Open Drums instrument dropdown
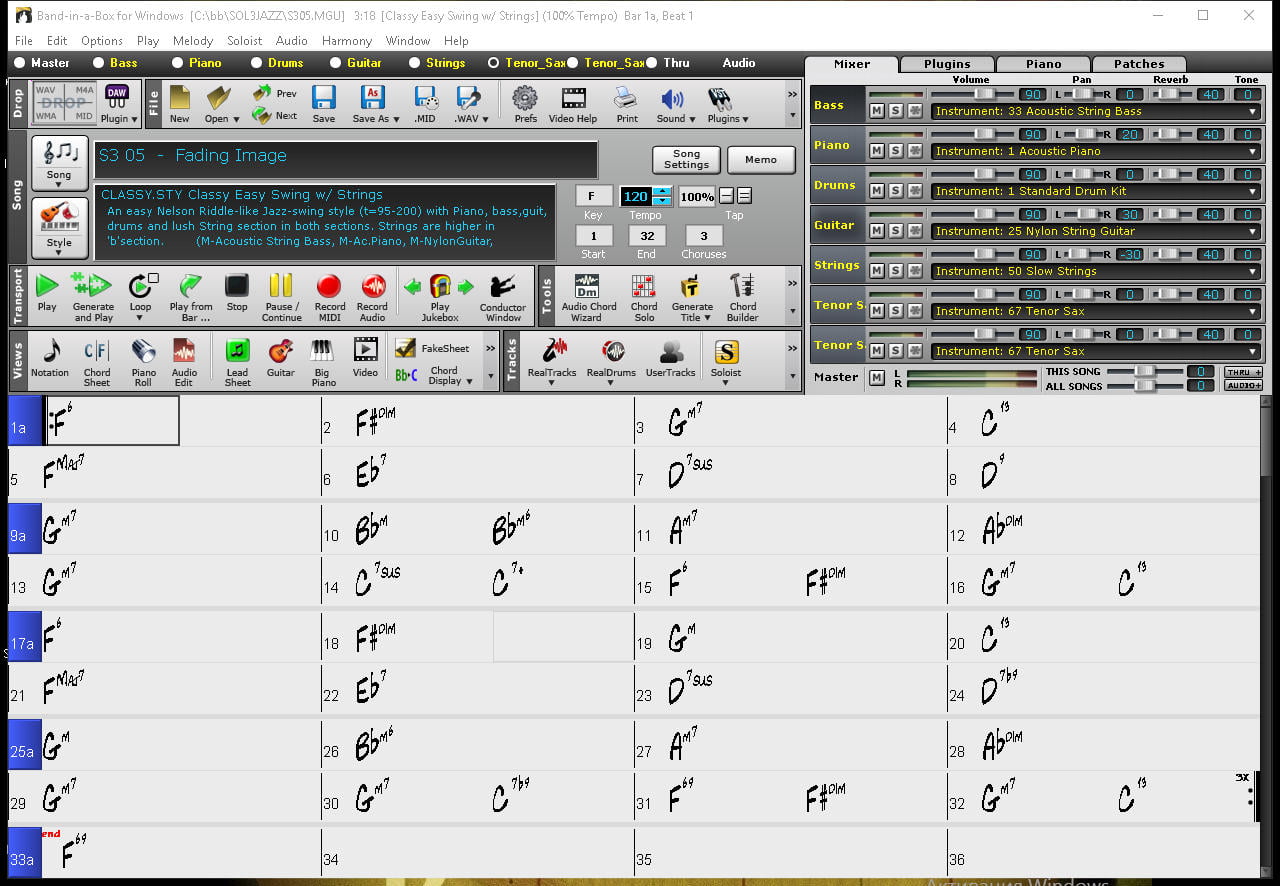 tap(1253, 191)
